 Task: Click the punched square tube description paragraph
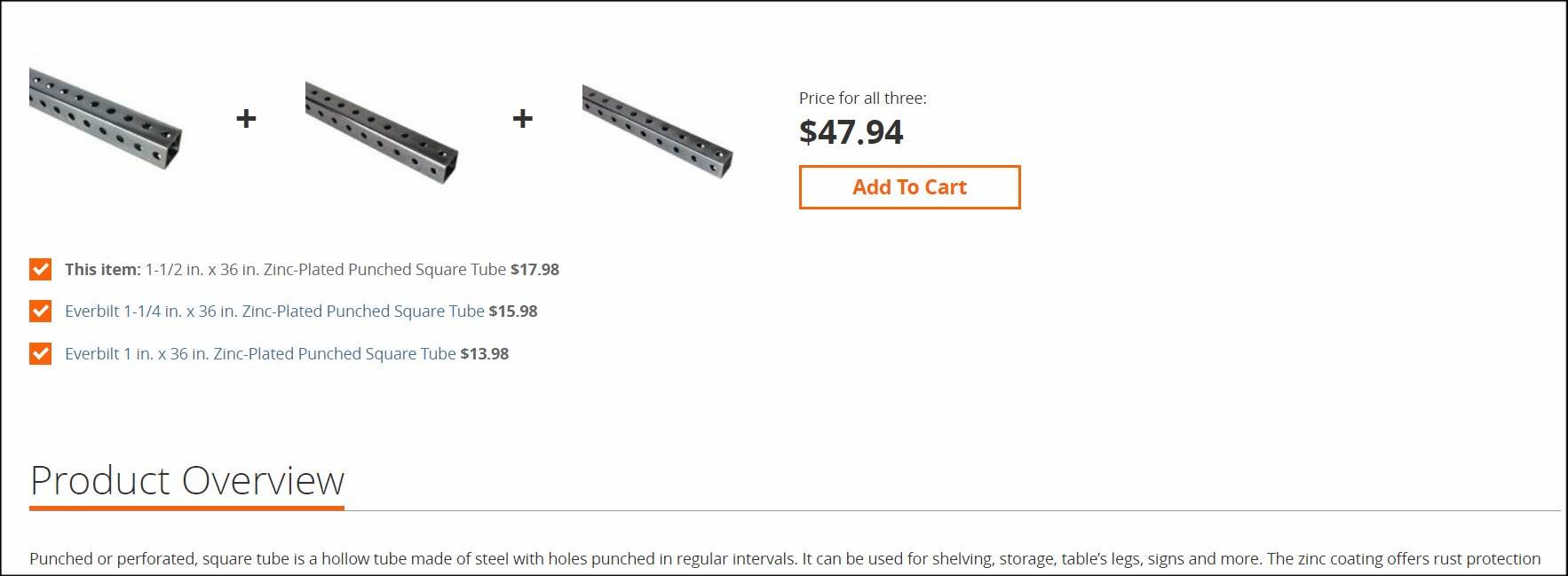785,559
